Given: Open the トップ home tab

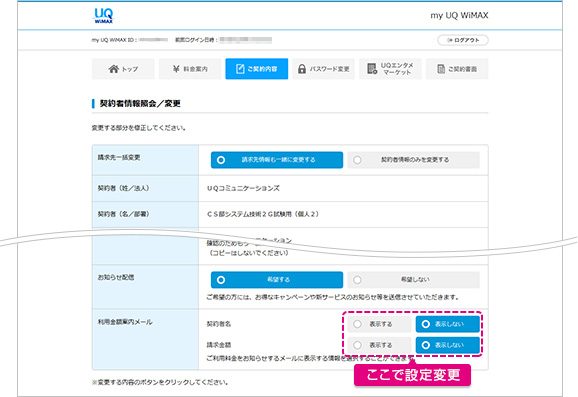Looking at the screenshot, I should pos(123,69).
